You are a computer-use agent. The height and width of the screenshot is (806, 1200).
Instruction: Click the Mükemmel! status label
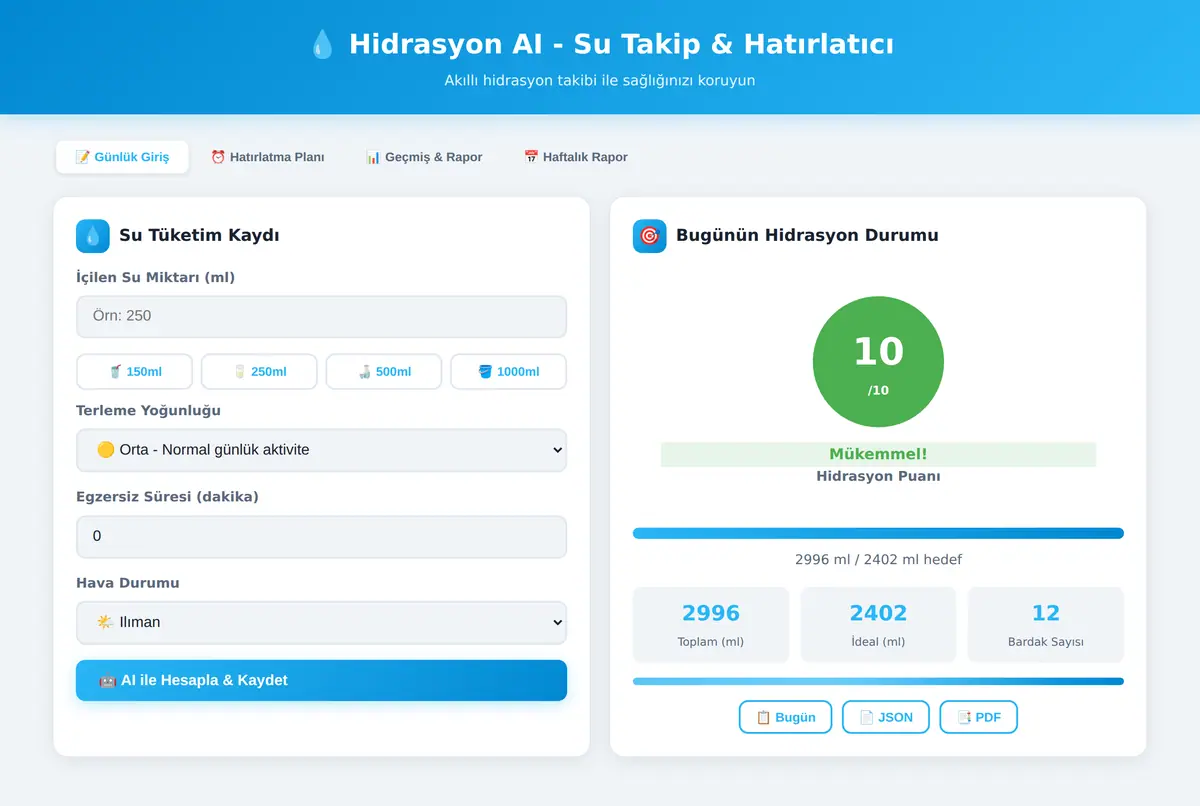[x=878, y=454]
